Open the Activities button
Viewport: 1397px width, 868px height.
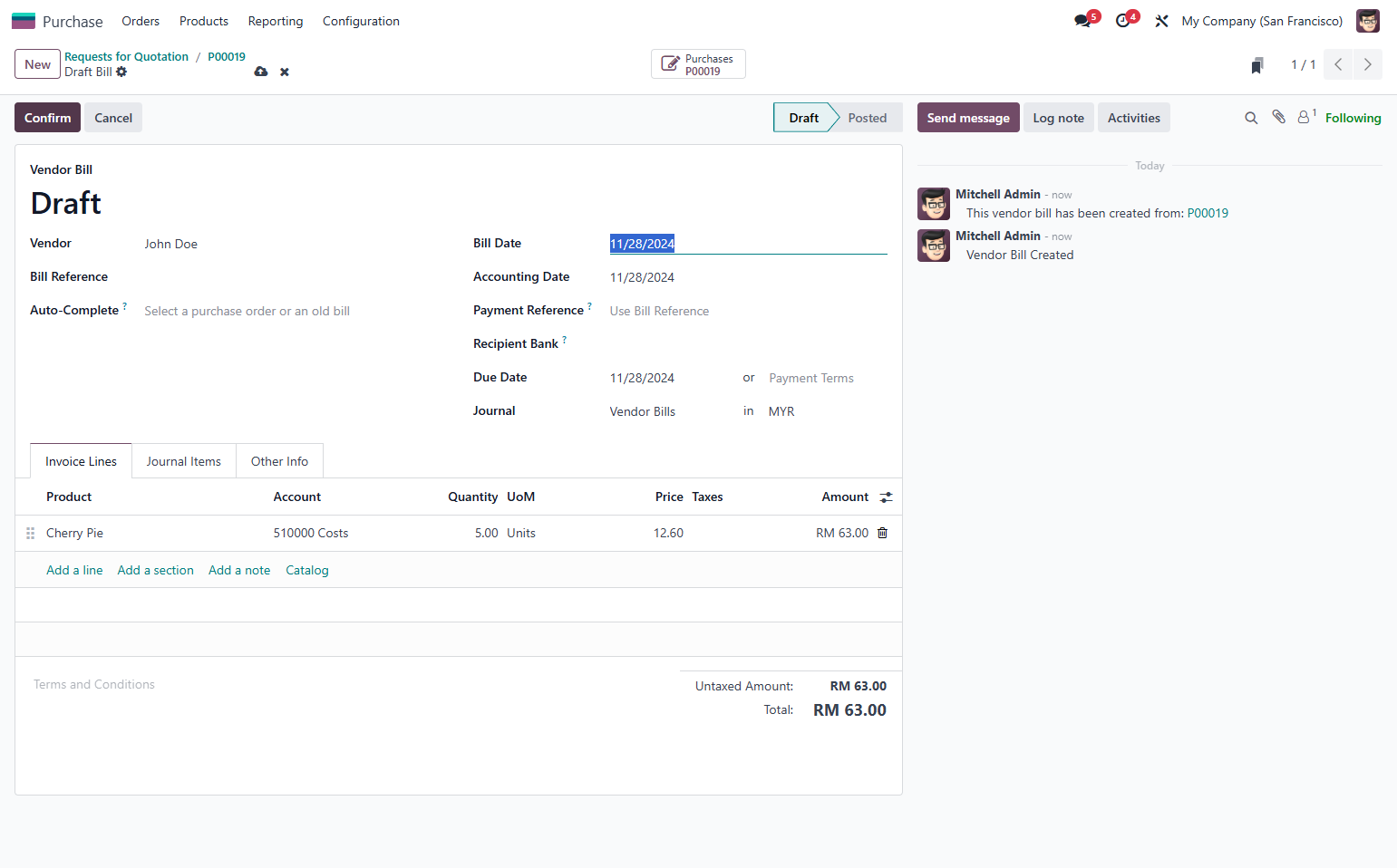coord(1133,118)
